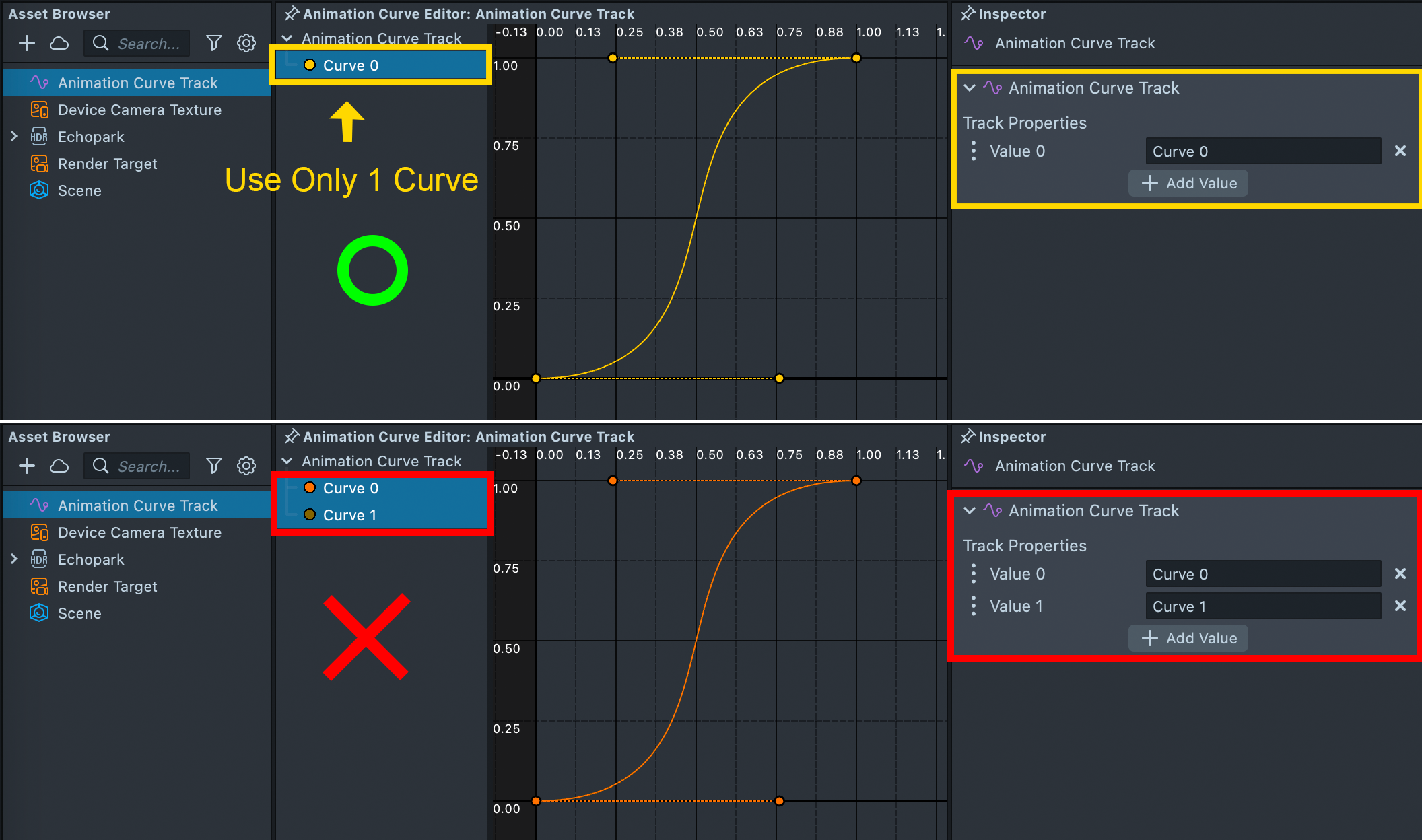Click the Device Camera Texture icon in top list
This screenshot has width=1422, height=840.
(x=40, y=110)
